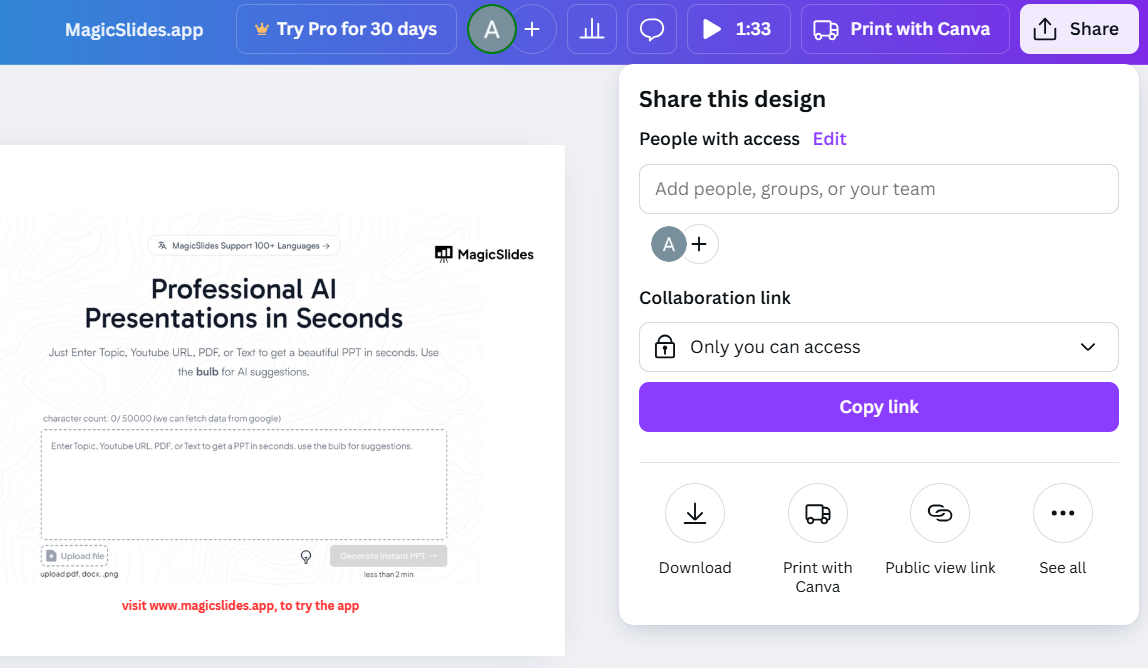
Task: Click the Copy link button
Action: [x=879, y=407]
